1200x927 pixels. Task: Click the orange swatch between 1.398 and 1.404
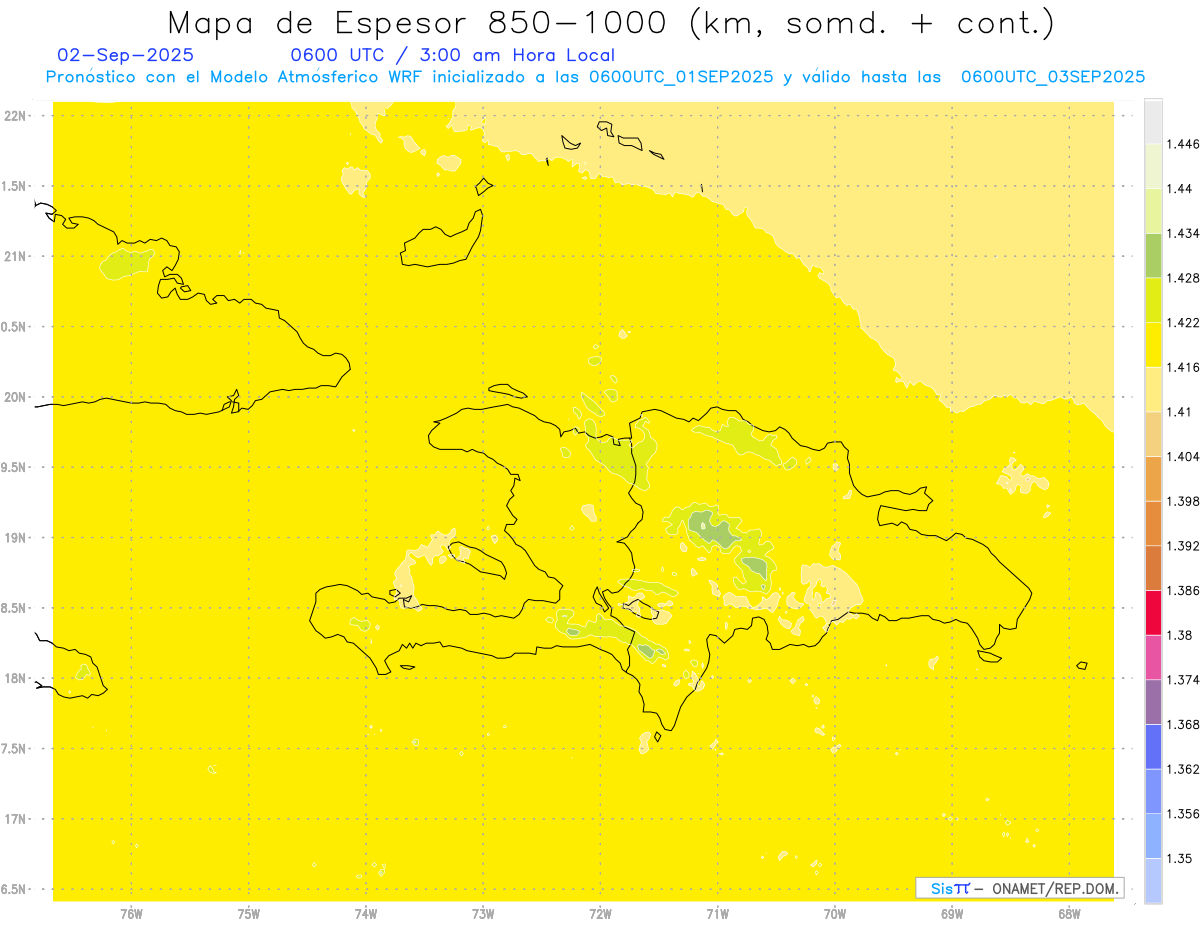pos(1153,478)
